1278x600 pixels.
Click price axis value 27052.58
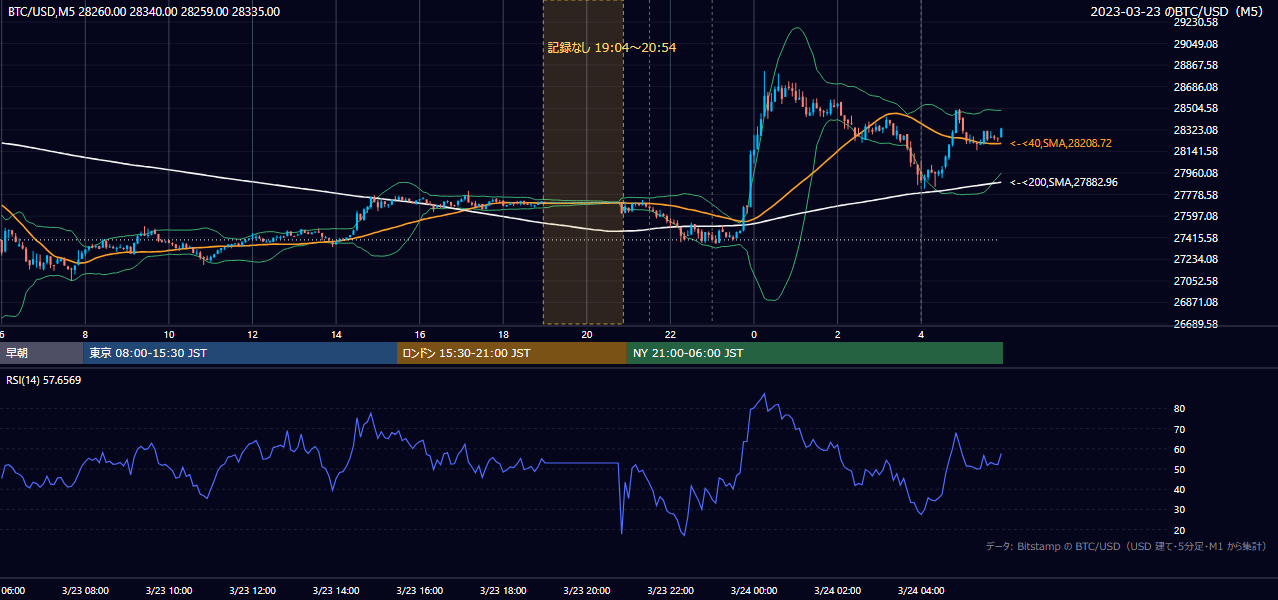pyautogui.click(x=1195, y=281)
